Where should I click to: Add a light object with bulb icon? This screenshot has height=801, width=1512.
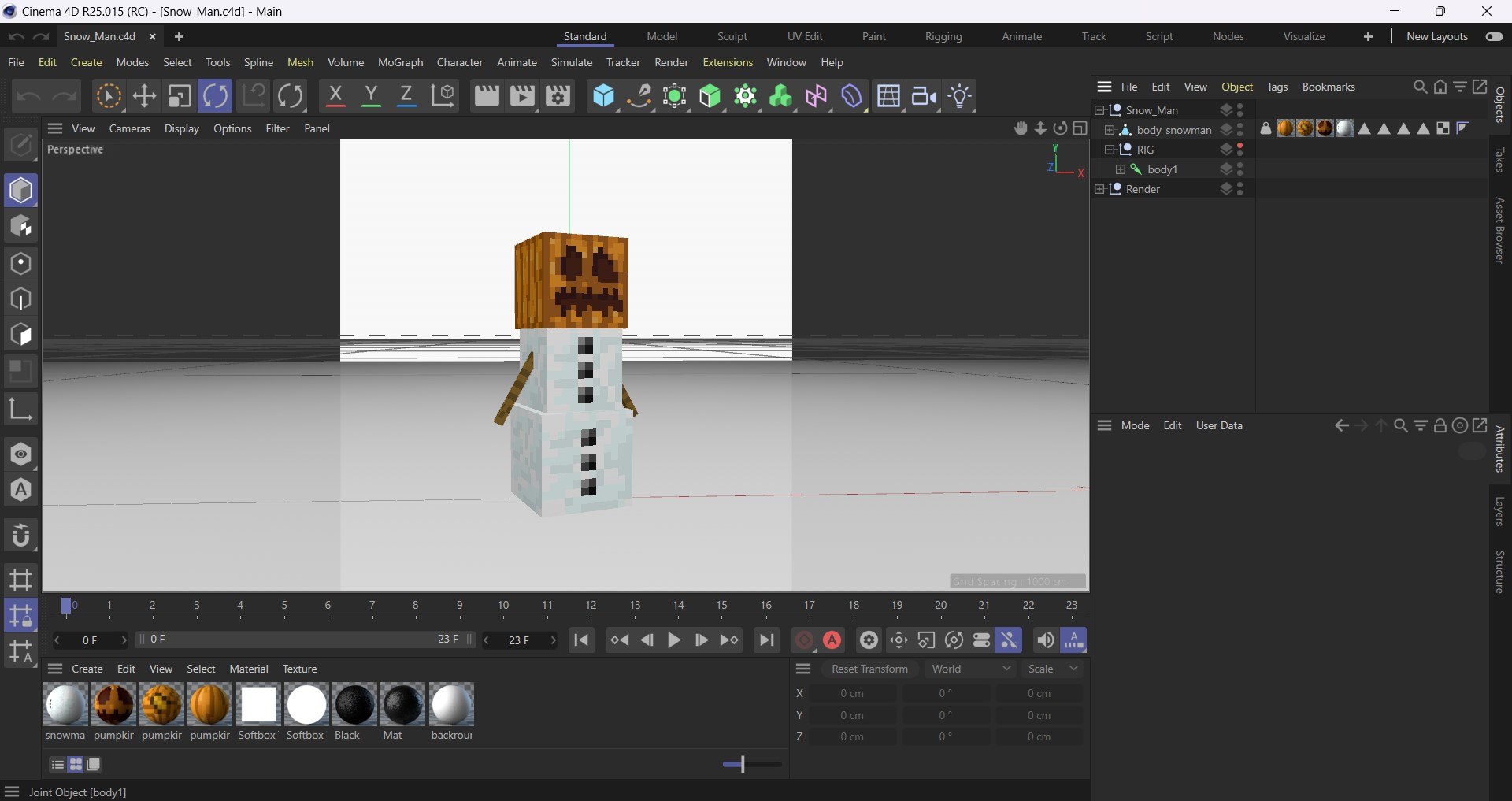click(x=960, y=96)
